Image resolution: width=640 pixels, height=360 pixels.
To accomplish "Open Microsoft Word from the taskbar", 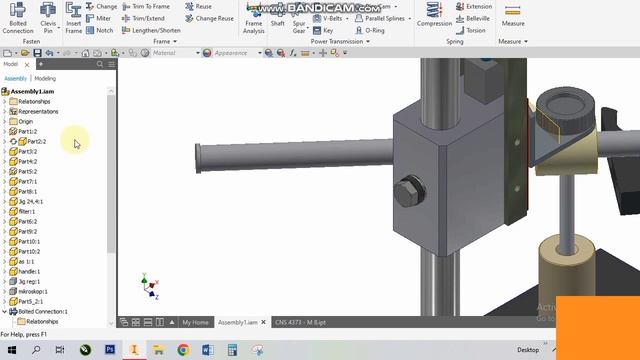I will pos(208,350).
